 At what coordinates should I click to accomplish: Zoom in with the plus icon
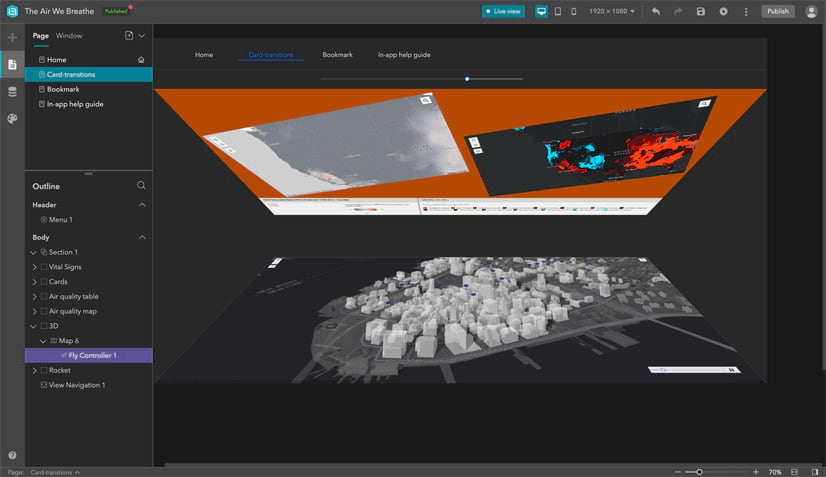[x=756, y=472]
